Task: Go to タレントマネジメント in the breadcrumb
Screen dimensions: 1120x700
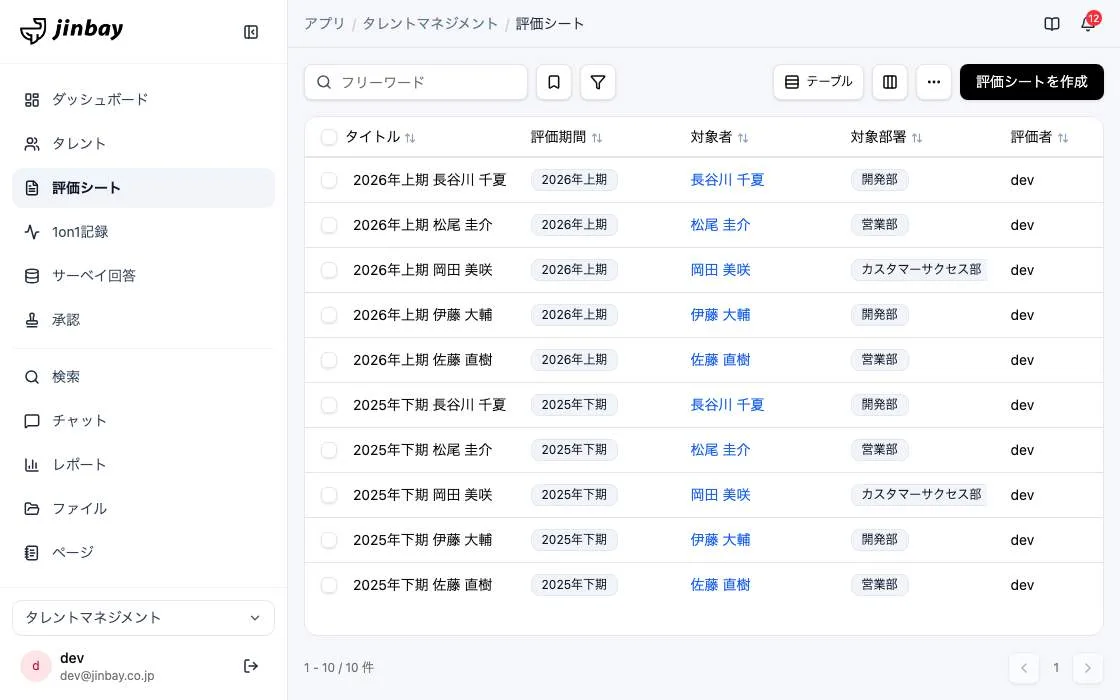Action: 430,24
